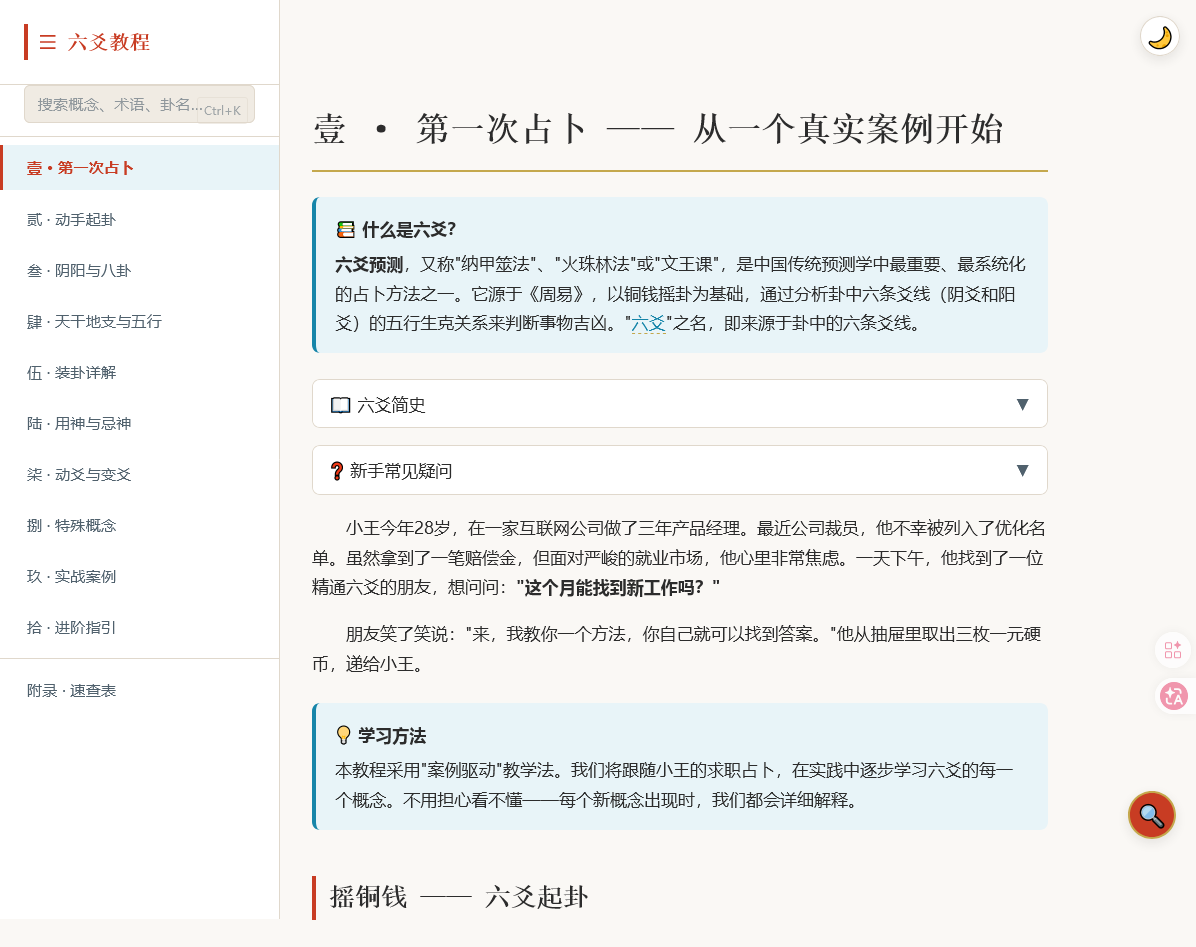Screen dimensions: 1196x947
Task: Go to 拾 · 进阶指引
Action: pos(140,628)
